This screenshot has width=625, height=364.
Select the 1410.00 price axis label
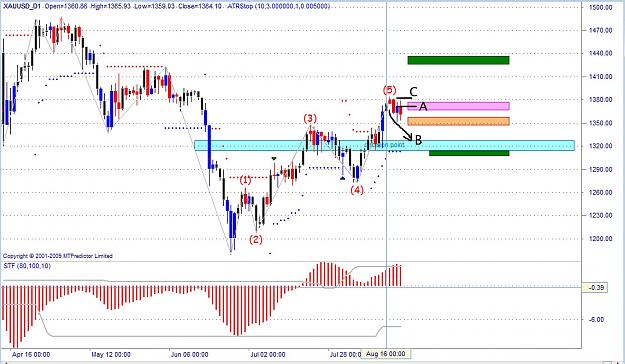click(x=600, y=76)
